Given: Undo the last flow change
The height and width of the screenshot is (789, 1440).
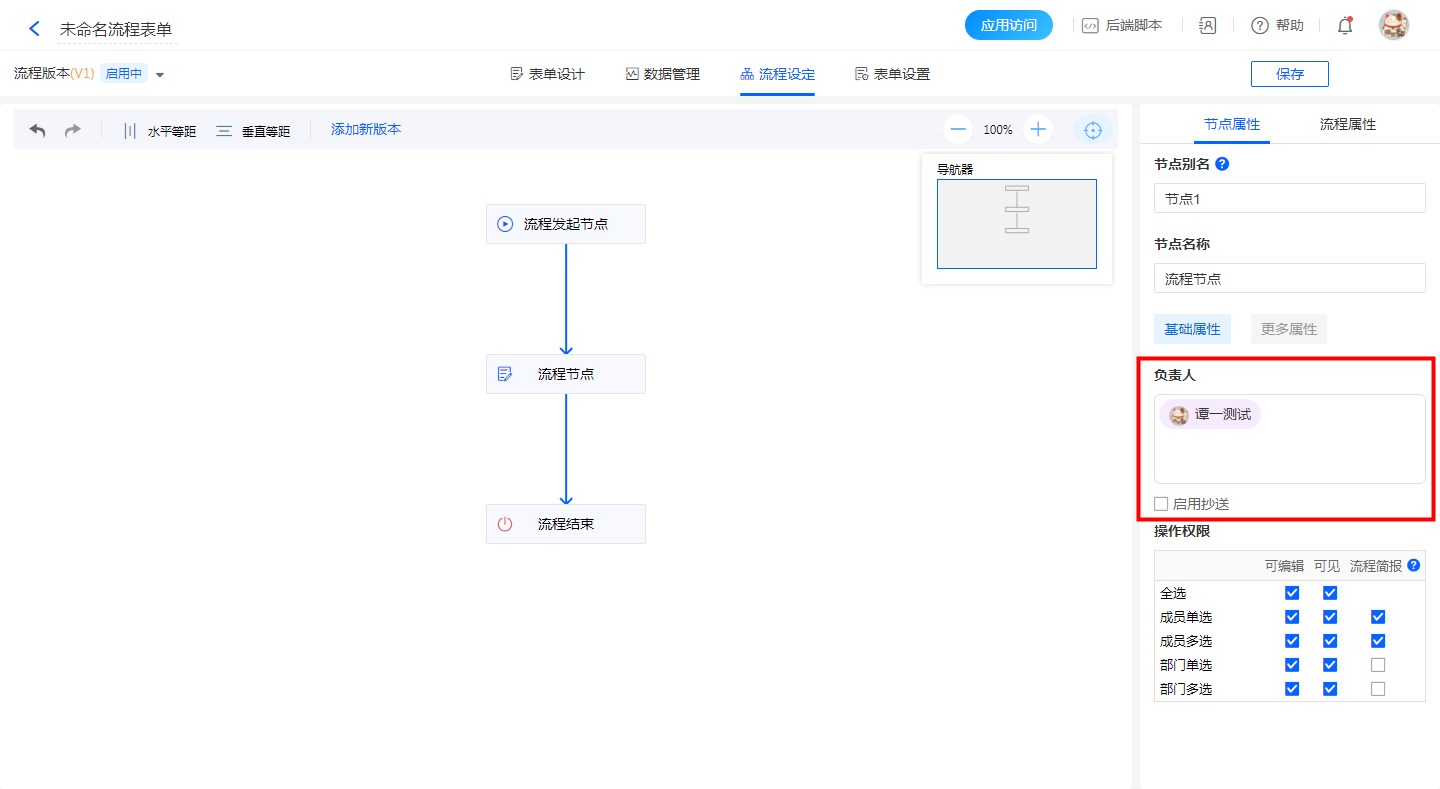Looking at the screenshot, I should click(x=38, y=130).
